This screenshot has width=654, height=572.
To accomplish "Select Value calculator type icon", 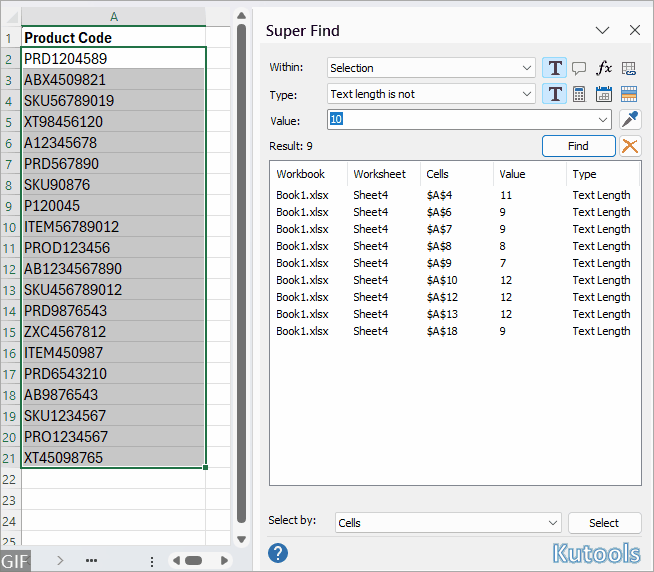I will pyautogui.click(x=579, y=94).
